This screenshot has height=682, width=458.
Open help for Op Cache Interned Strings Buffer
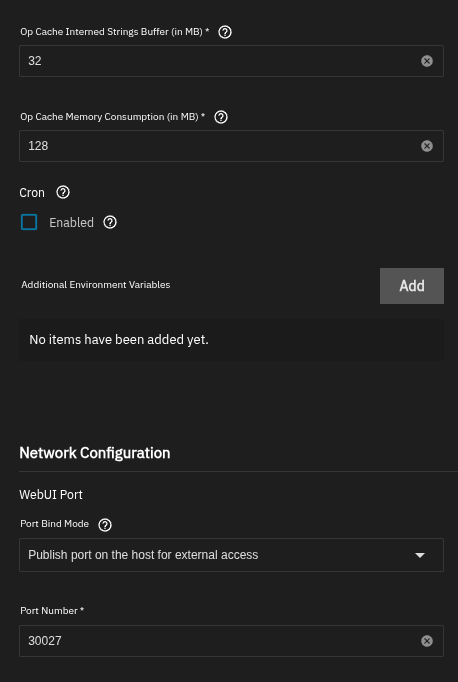pyautogui.click(x=225, y=32)
